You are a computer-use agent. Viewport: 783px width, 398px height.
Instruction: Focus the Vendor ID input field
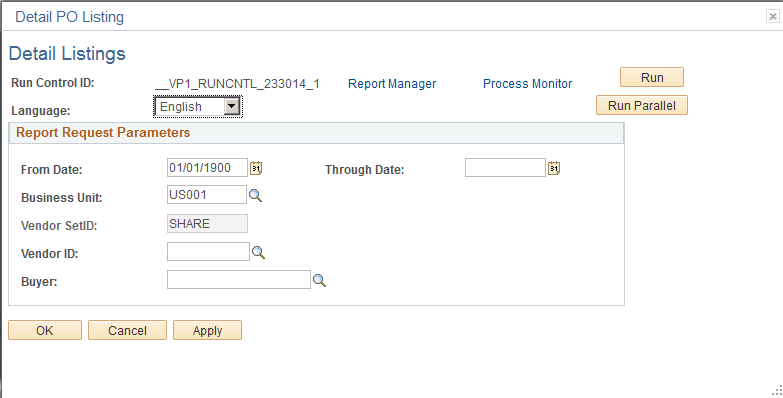click(x=208, y=252)
